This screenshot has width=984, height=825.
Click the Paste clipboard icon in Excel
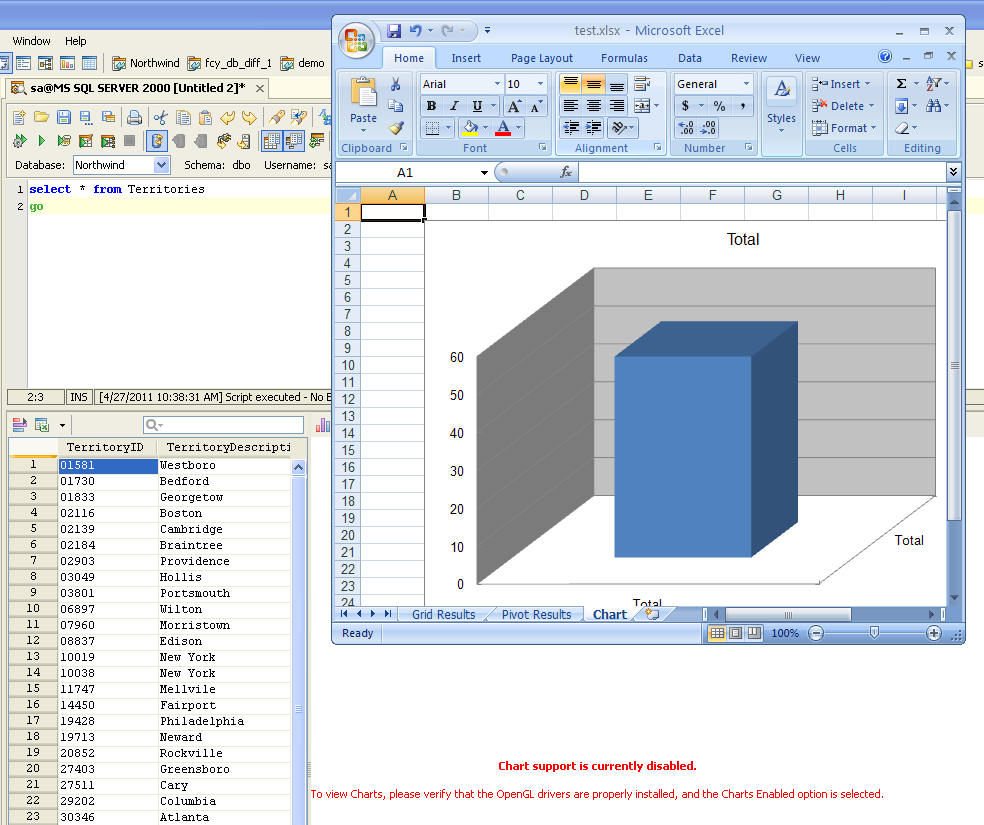[x=363, y=93]
